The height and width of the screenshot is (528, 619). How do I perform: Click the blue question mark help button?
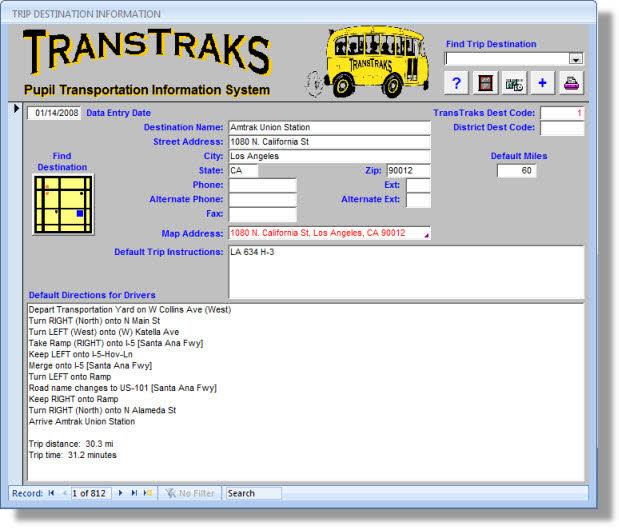tap(456, 83)
